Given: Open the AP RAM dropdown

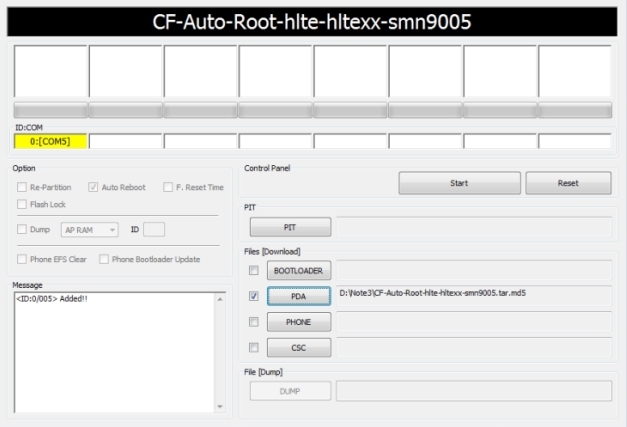Looking at the screenshot, I should pyautogui.click(x=90, y=229).
